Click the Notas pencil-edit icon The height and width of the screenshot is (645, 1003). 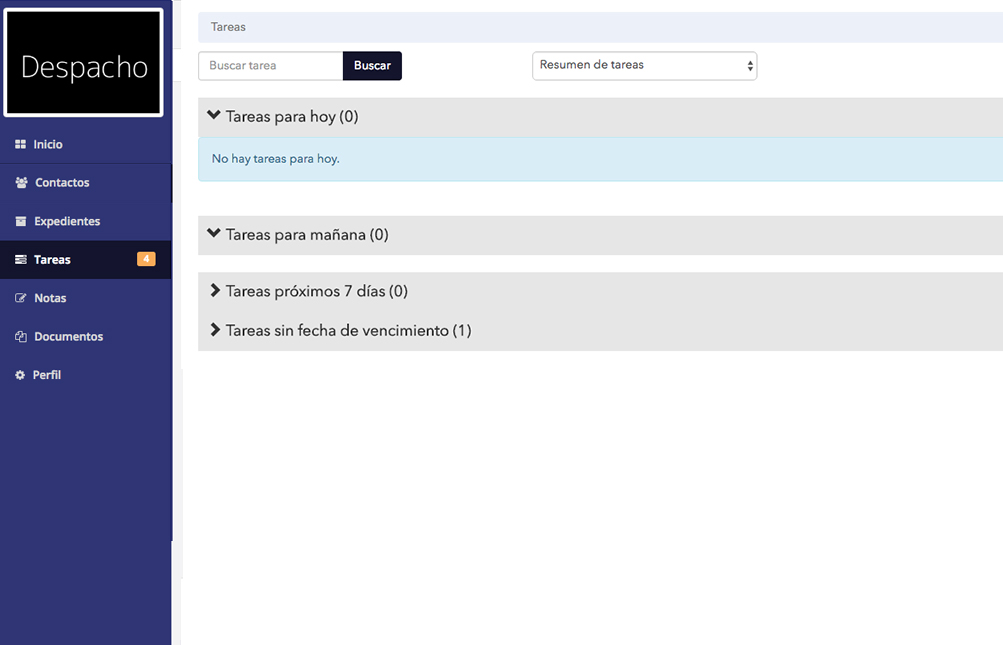[20, 298]
